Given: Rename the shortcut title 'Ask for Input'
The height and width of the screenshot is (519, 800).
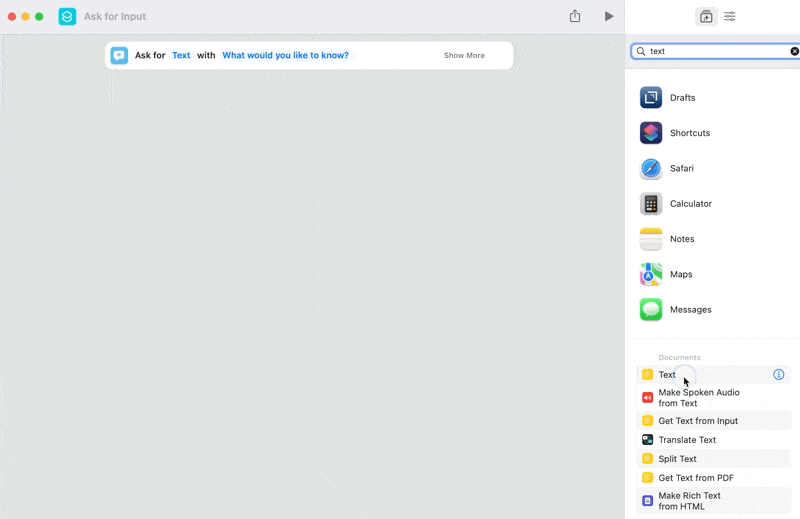Looking at the screenshot, I should (x=115, y=16).
